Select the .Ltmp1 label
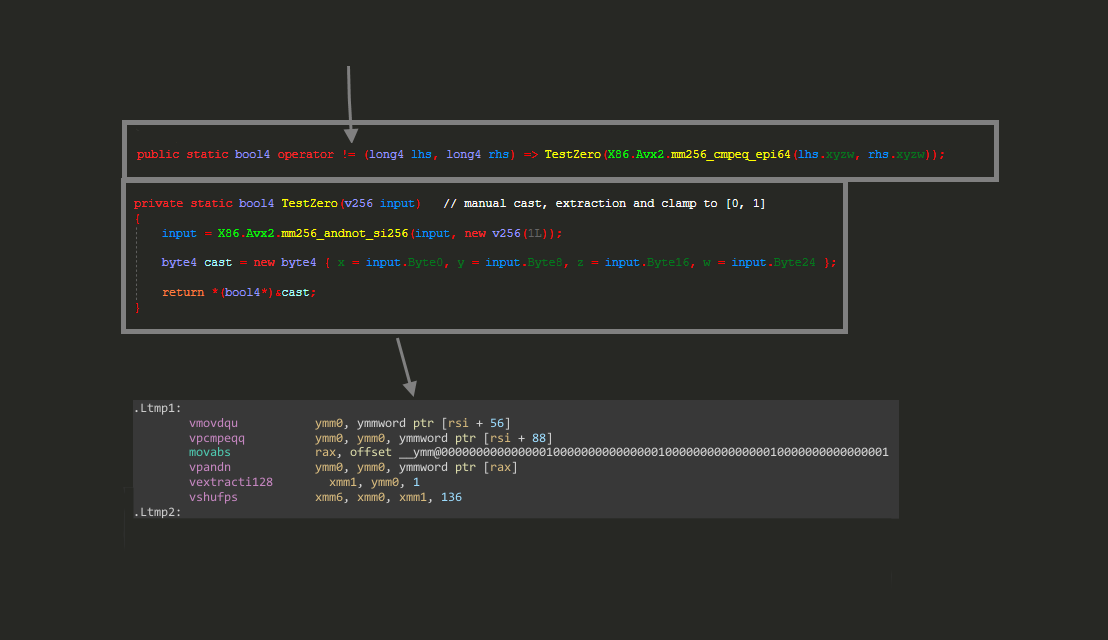The image size is (1108, 640). (154, 407)
